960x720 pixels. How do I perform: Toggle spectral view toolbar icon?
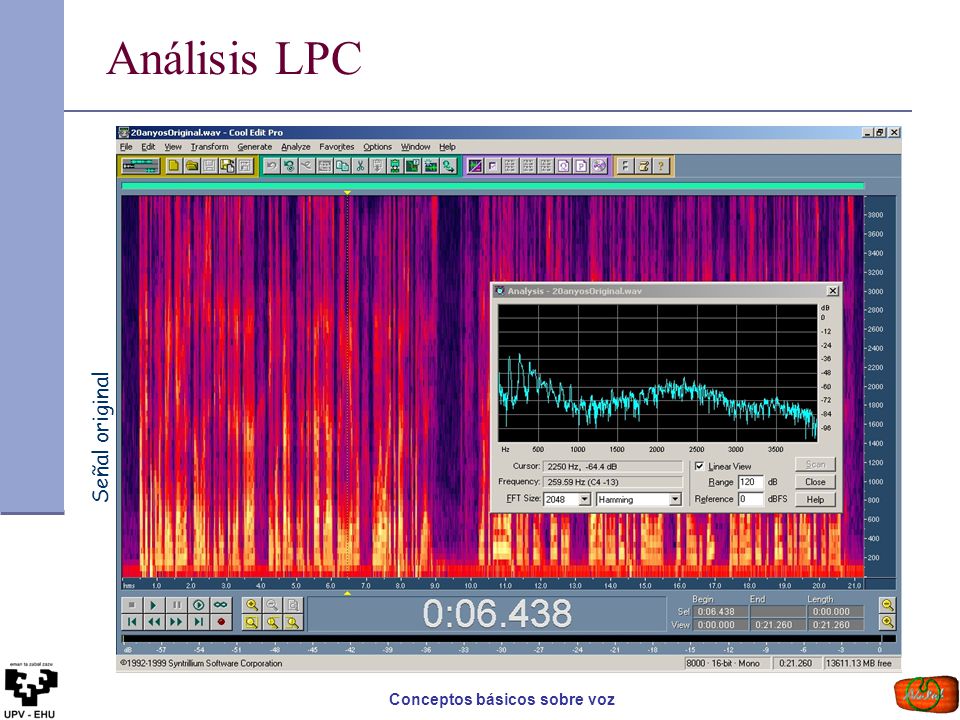[474, 166]
